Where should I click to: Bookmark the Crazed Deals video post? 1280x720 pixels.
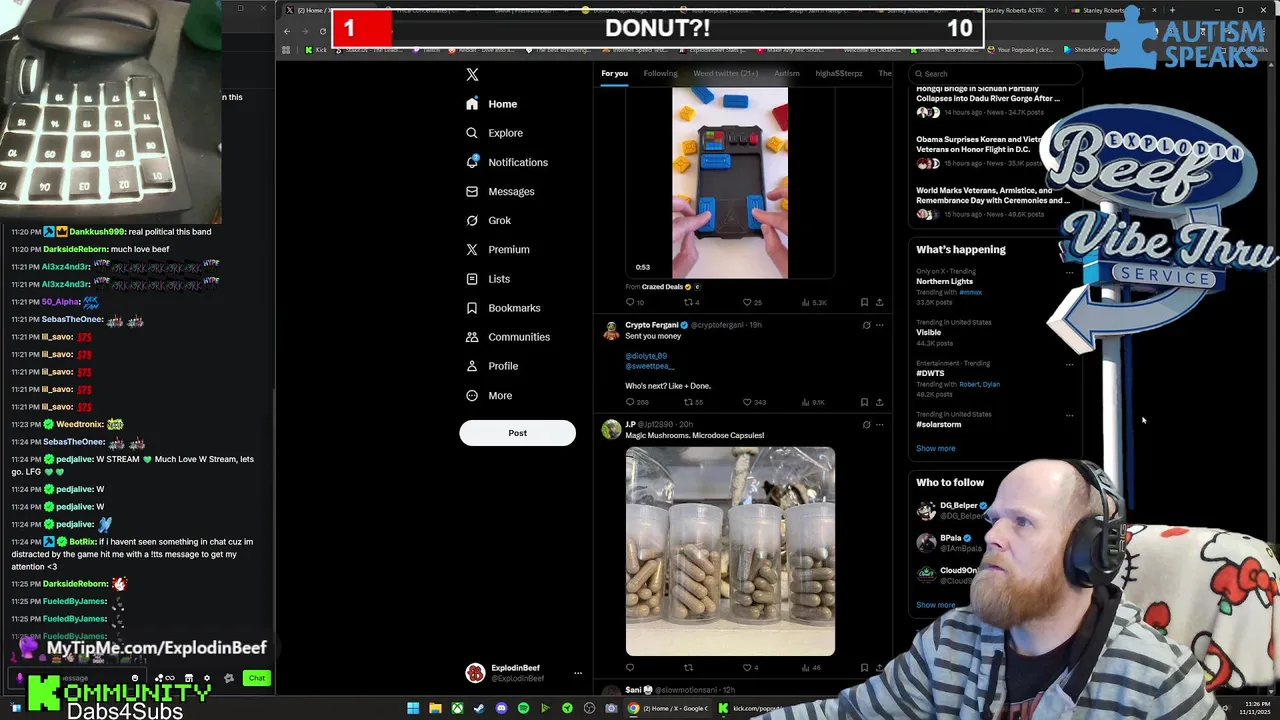(x=864, y=302)
